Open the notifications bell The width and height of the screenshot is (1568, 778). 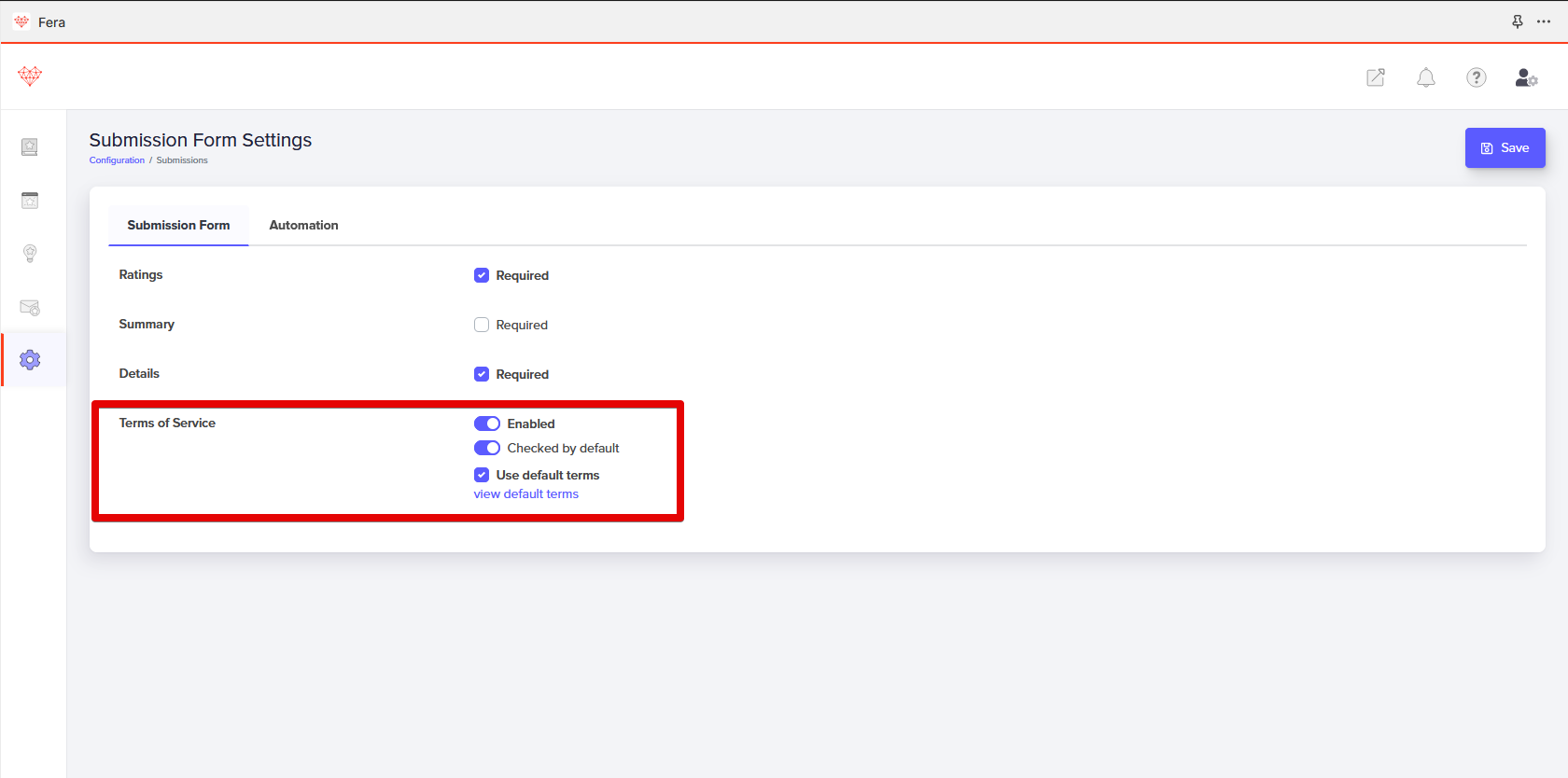click(1426, 77)
